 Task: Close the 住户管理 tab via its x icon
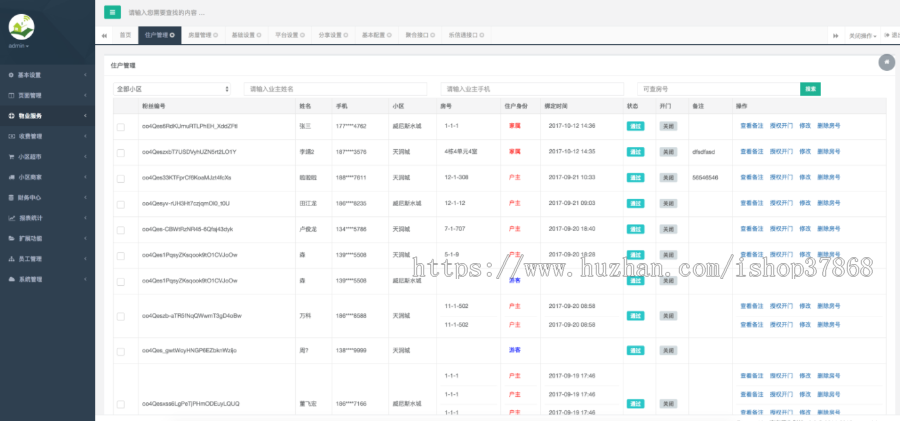(x=174, y=35)
